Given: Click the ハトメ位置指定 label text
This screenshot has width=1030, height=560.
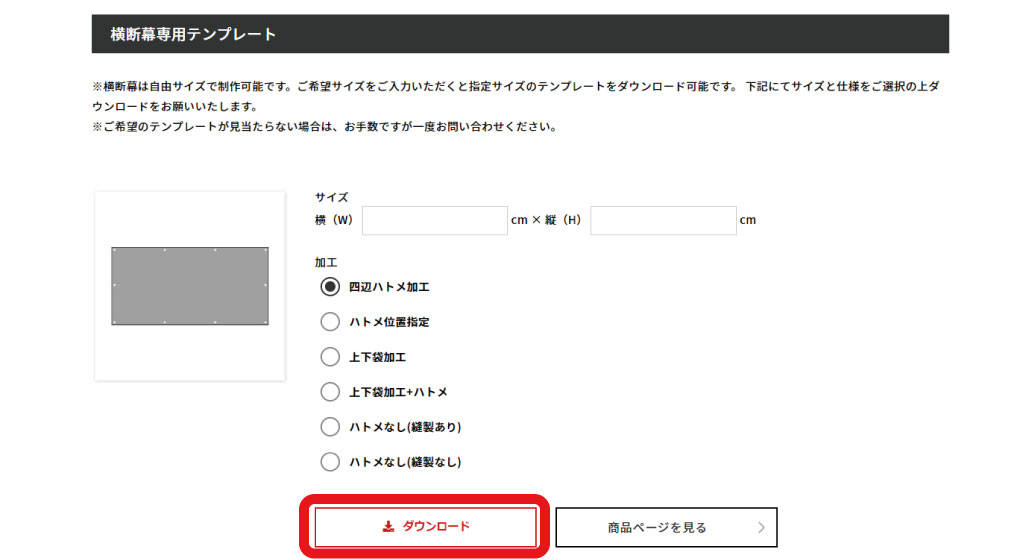Looking at the screenshot, I should point(389,322).
